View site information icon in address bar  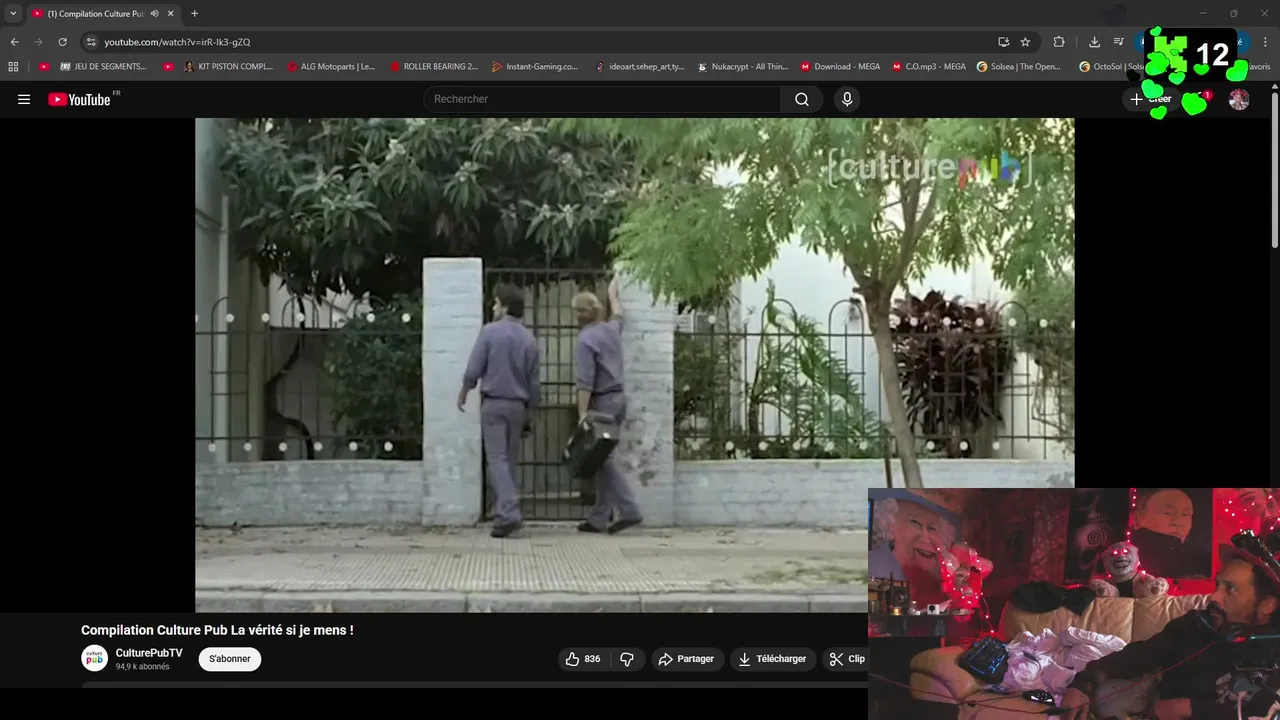pyautogui.click(x=91, y=42)
